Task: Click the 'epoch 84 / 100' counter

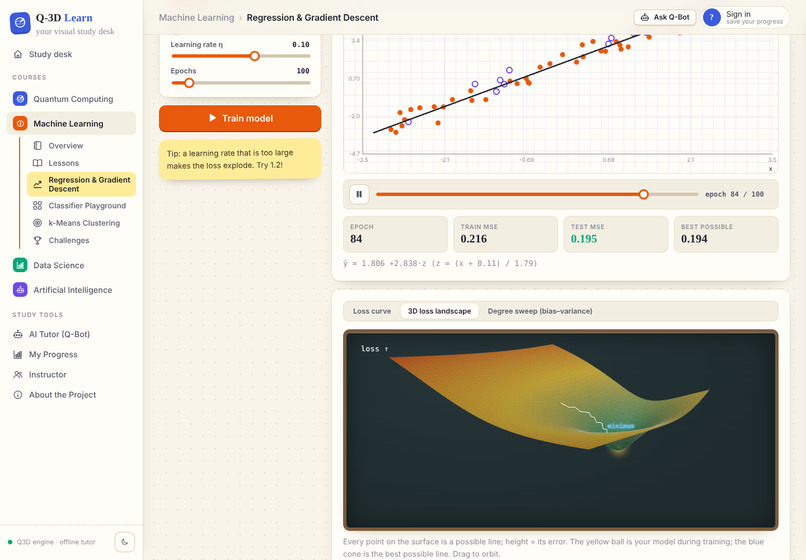Action: (734, 194)
